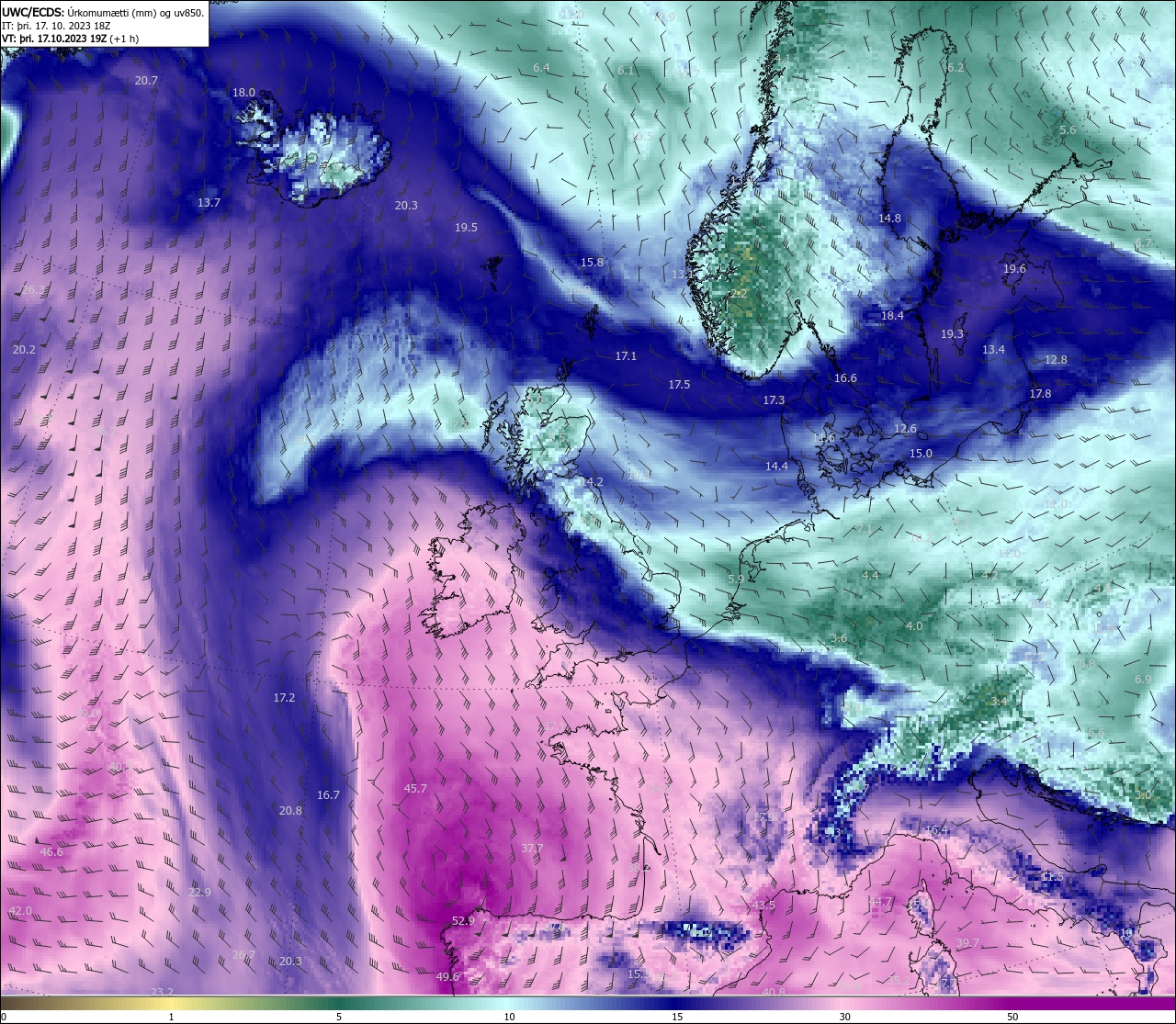1176x1024 pixels.
Task: Click the 43.5 value label
Action: tap(763, 906)
